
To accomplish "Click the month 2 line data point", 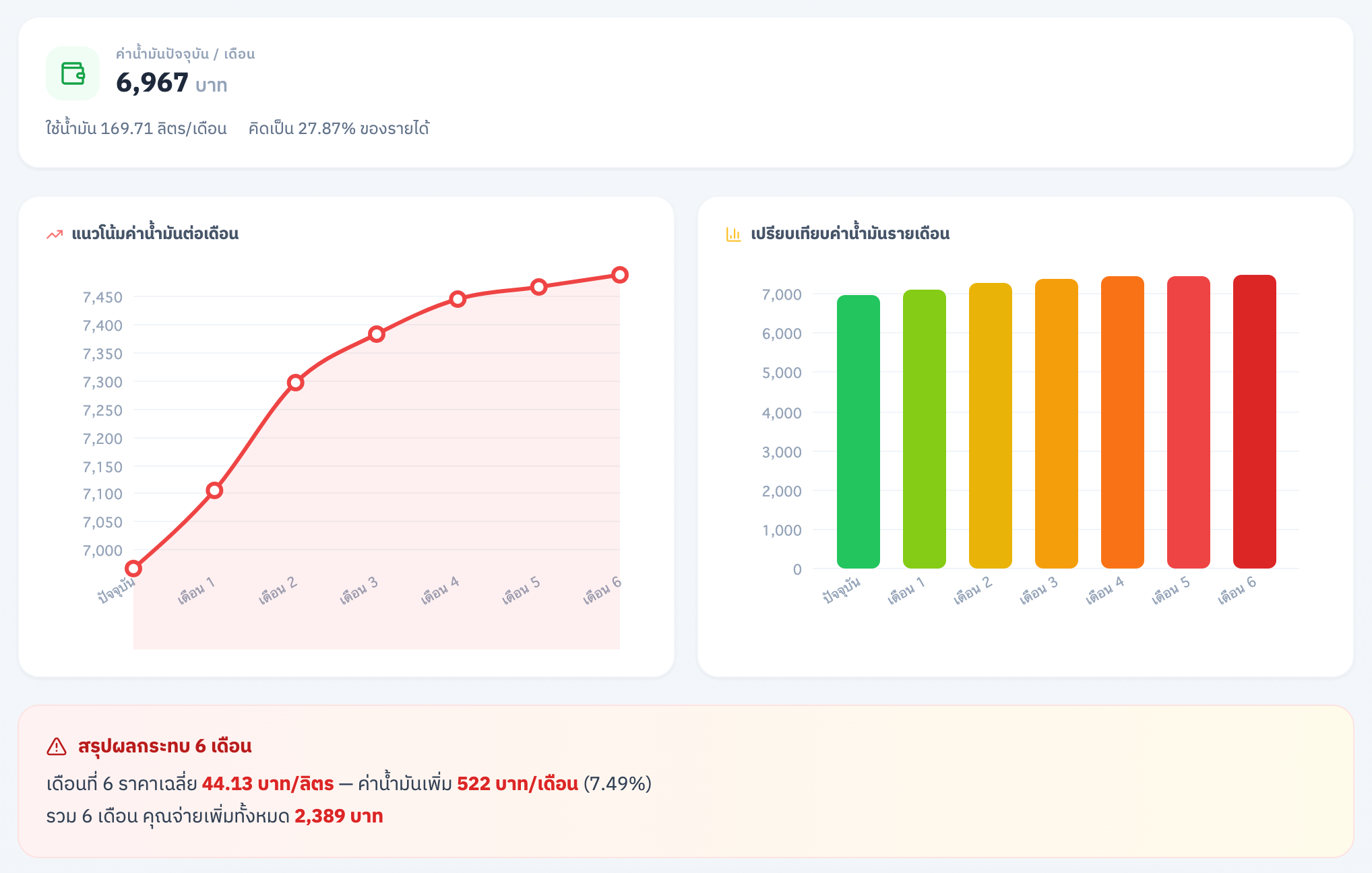I will (295, 383).
